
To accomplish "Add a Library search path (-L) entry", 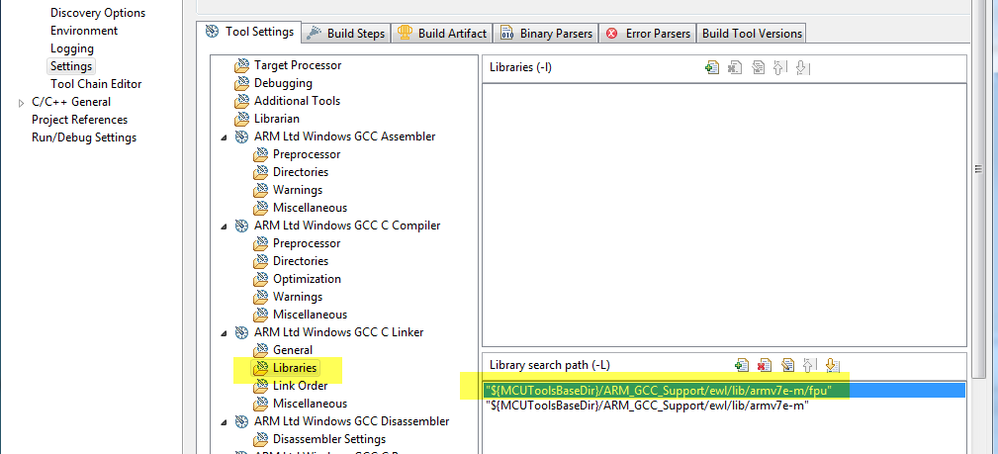I will (x=741, y=365).
